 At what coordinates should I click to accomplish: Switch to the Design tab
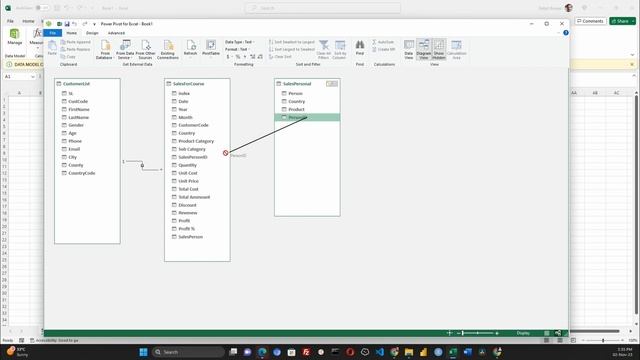pos(92,33)
